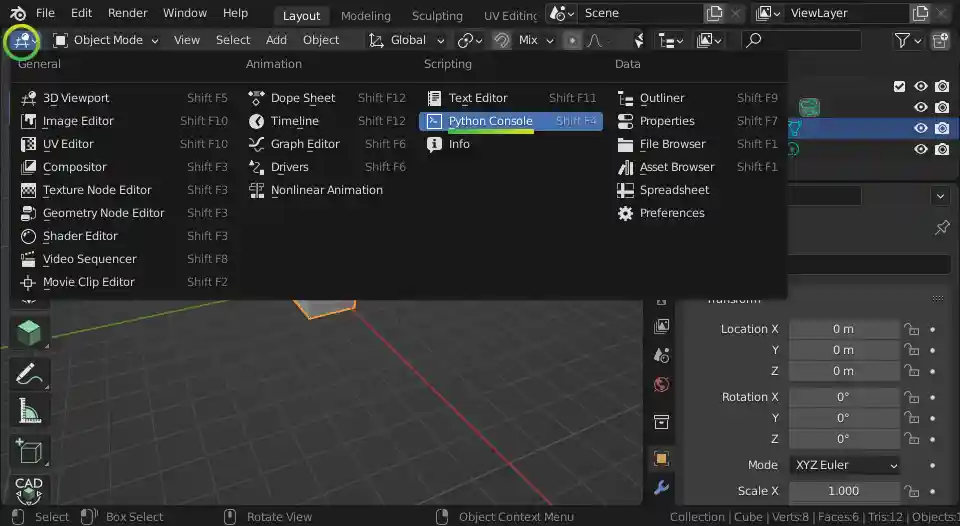Click Scene name field
Screen dimensions: 960x526
(642, 13)
